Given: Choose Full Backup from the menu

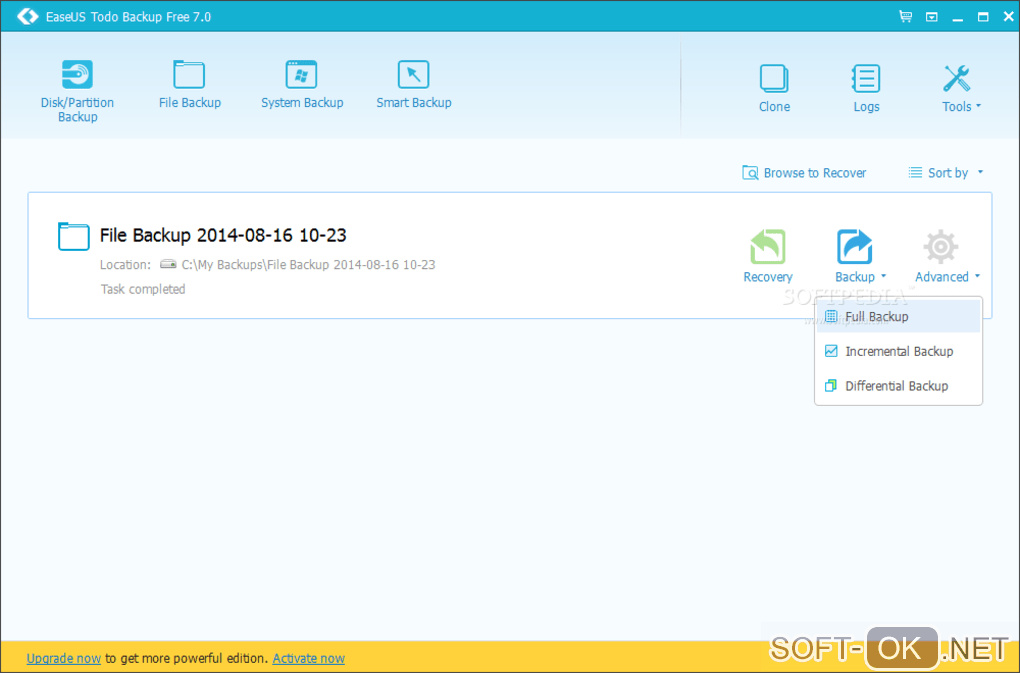Looking at the screenshot, I should tap(898, 317).
